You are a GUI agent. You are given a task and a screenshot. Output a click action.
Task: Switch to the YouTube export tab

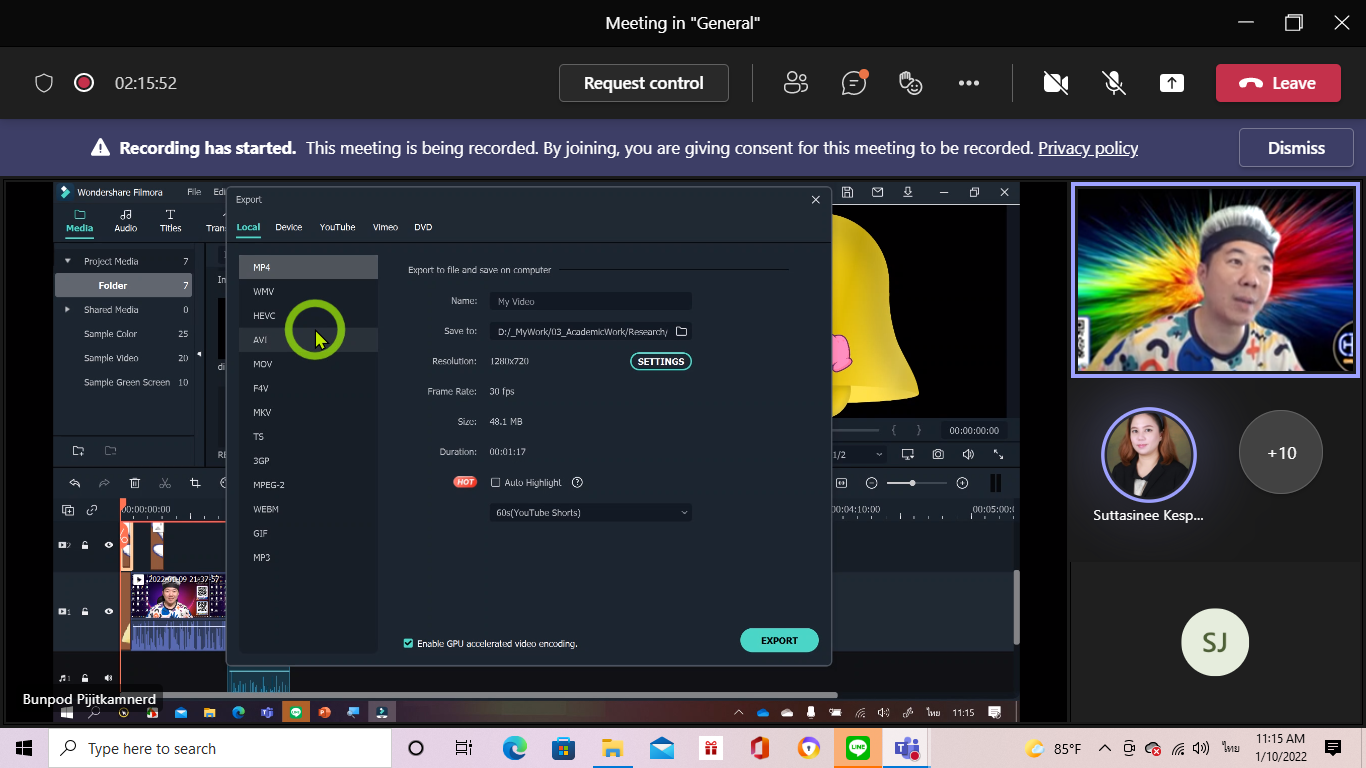click(337, 227)
